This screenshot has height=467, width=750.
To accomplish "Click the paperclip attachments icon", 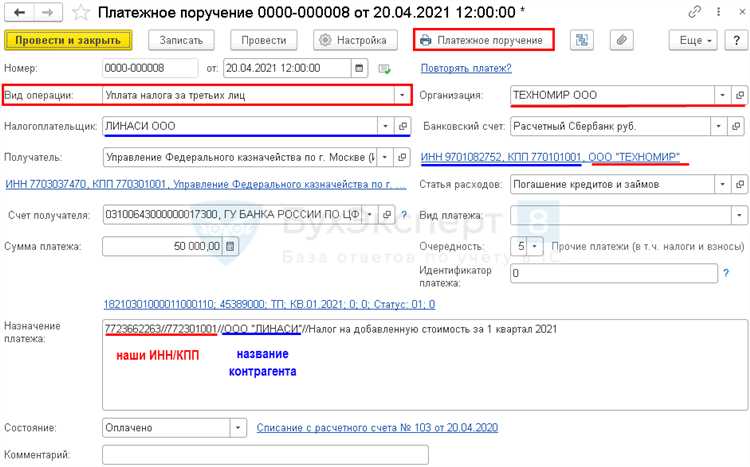I will [x=622, y=40].
